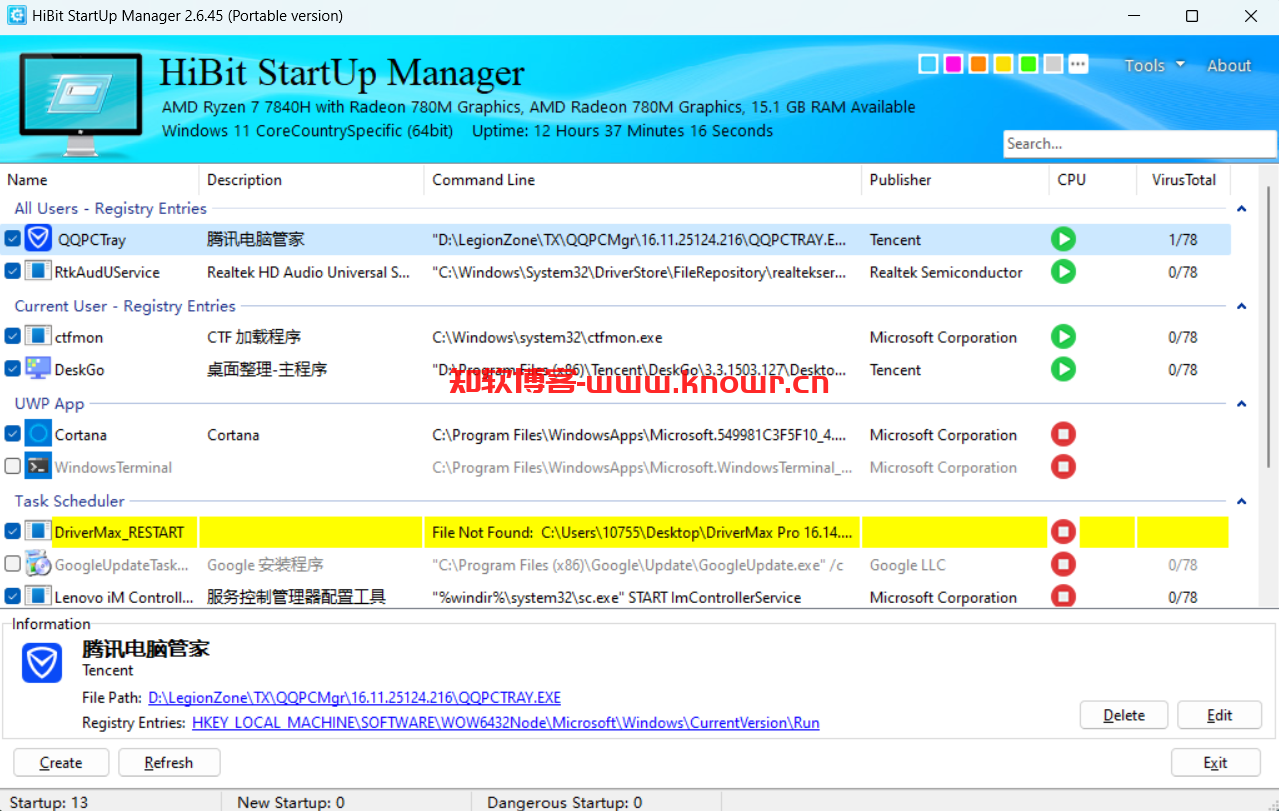Image resolution: width=1279 pixels, height=811 pixels.
Task: Disable the DeskGo startup checkbox
Action: (x=12, y=369)
